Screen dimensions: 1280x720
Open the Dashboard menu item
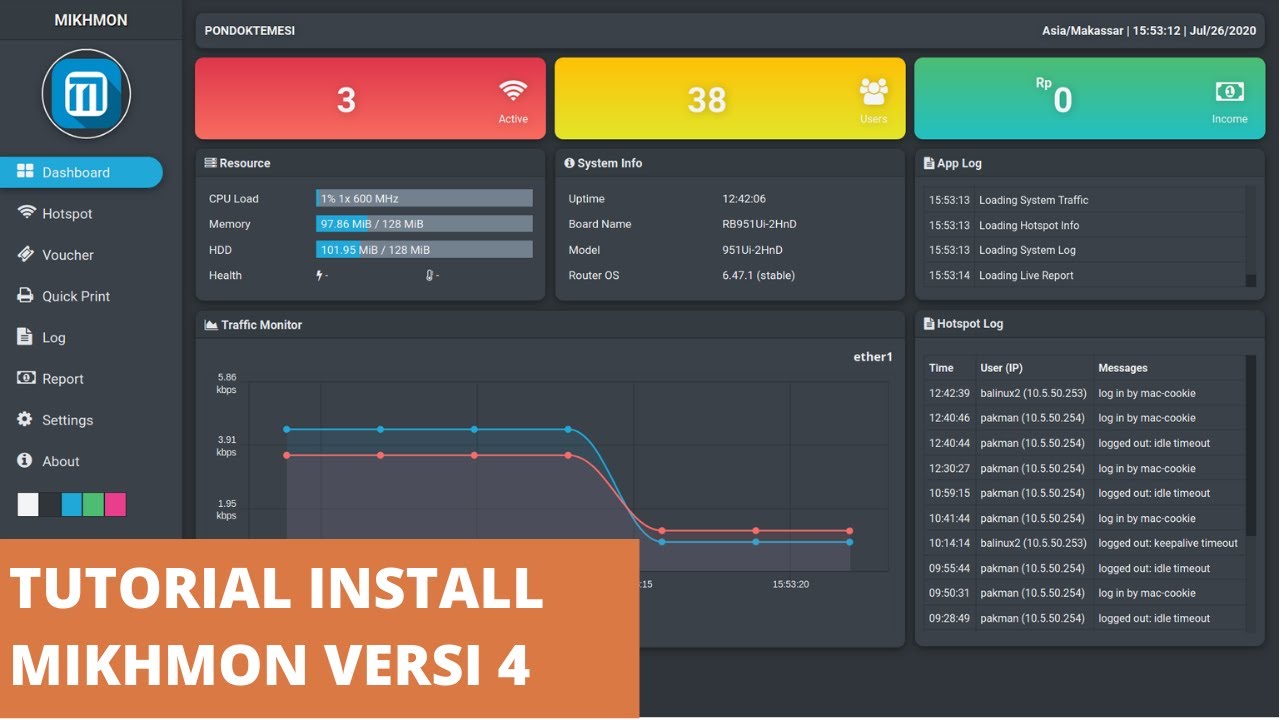(x=81, y=172)
